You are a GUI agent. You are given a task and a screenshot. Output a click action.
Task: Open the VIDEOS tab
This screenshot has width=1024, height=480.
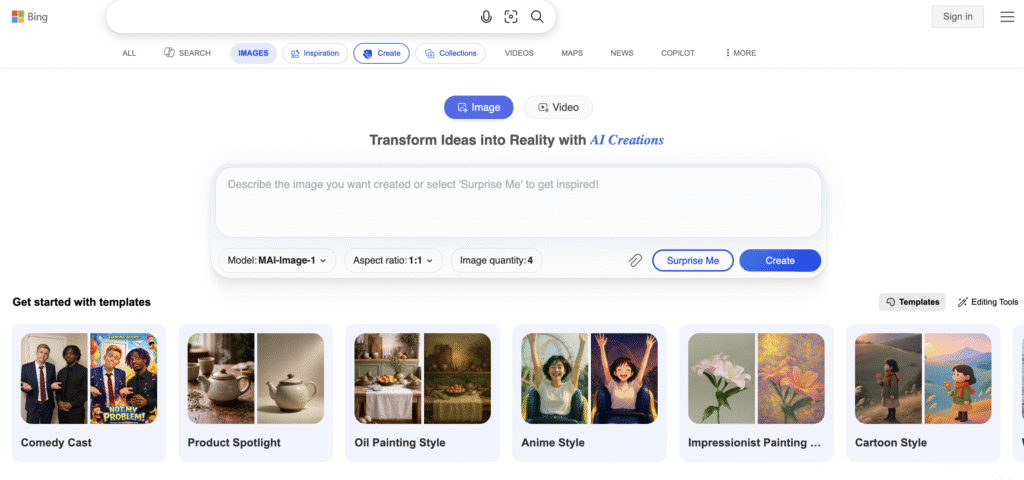point(519,53)
